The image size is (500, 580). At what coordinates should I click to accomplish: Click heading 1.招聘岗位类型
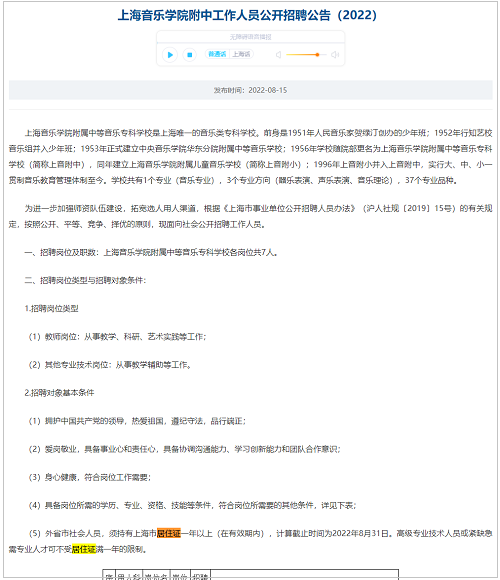(x=51, y=308)
